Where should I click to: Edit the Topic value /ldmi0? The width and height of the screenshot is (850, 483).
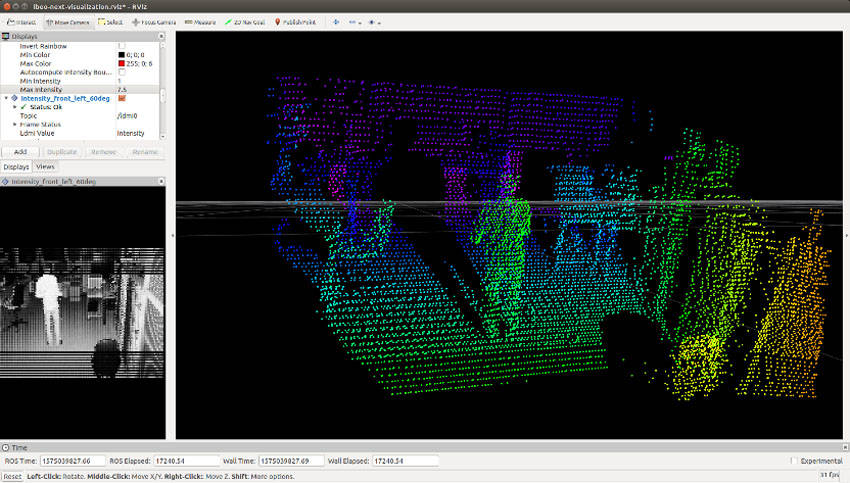click(138, 115)
